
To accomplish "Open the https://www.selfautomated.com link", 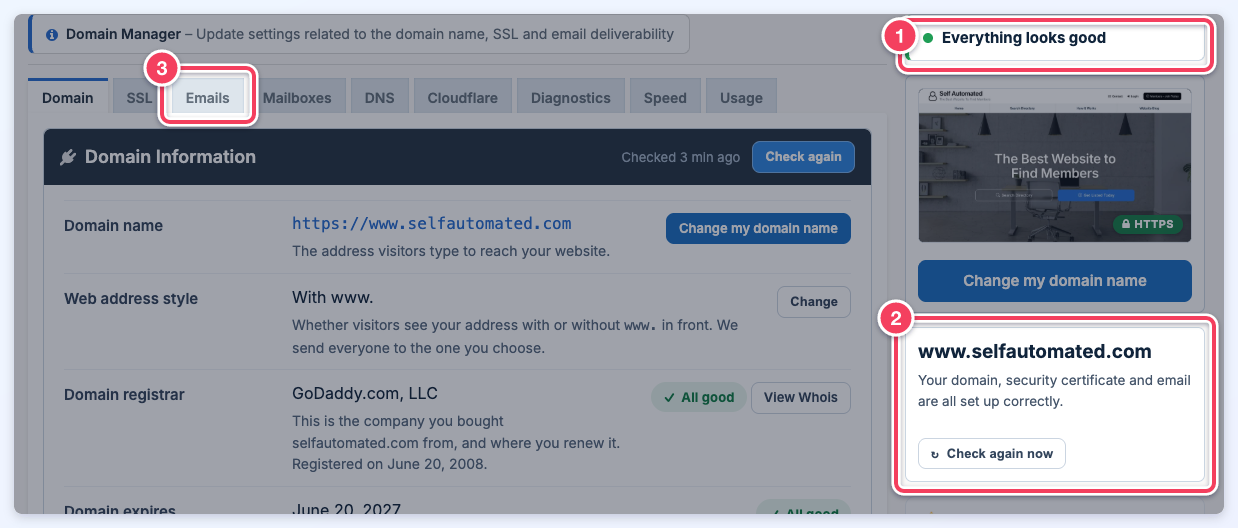I will pyautogui.click(x=432, y=224).
